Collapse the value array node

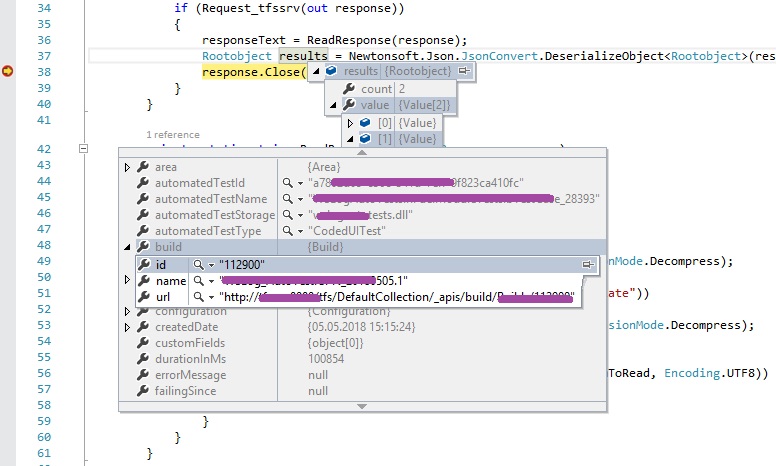pyautogui.click(x=333, y=105)
